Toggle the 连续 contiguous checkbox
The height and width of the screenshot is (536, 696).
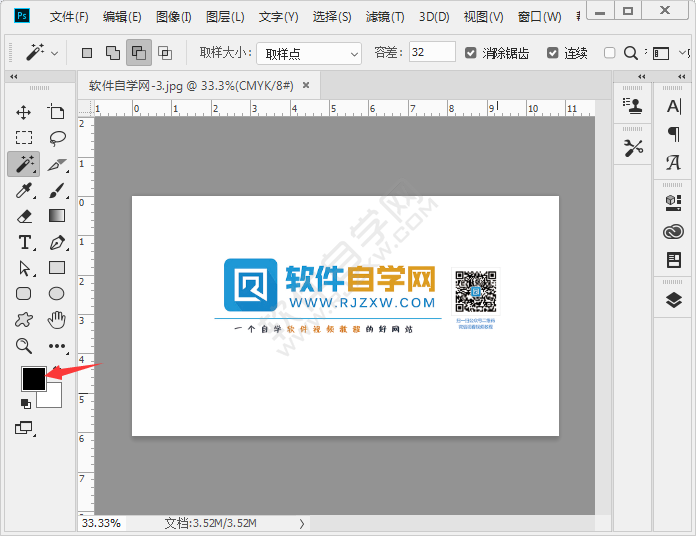[x=552, y=53]
